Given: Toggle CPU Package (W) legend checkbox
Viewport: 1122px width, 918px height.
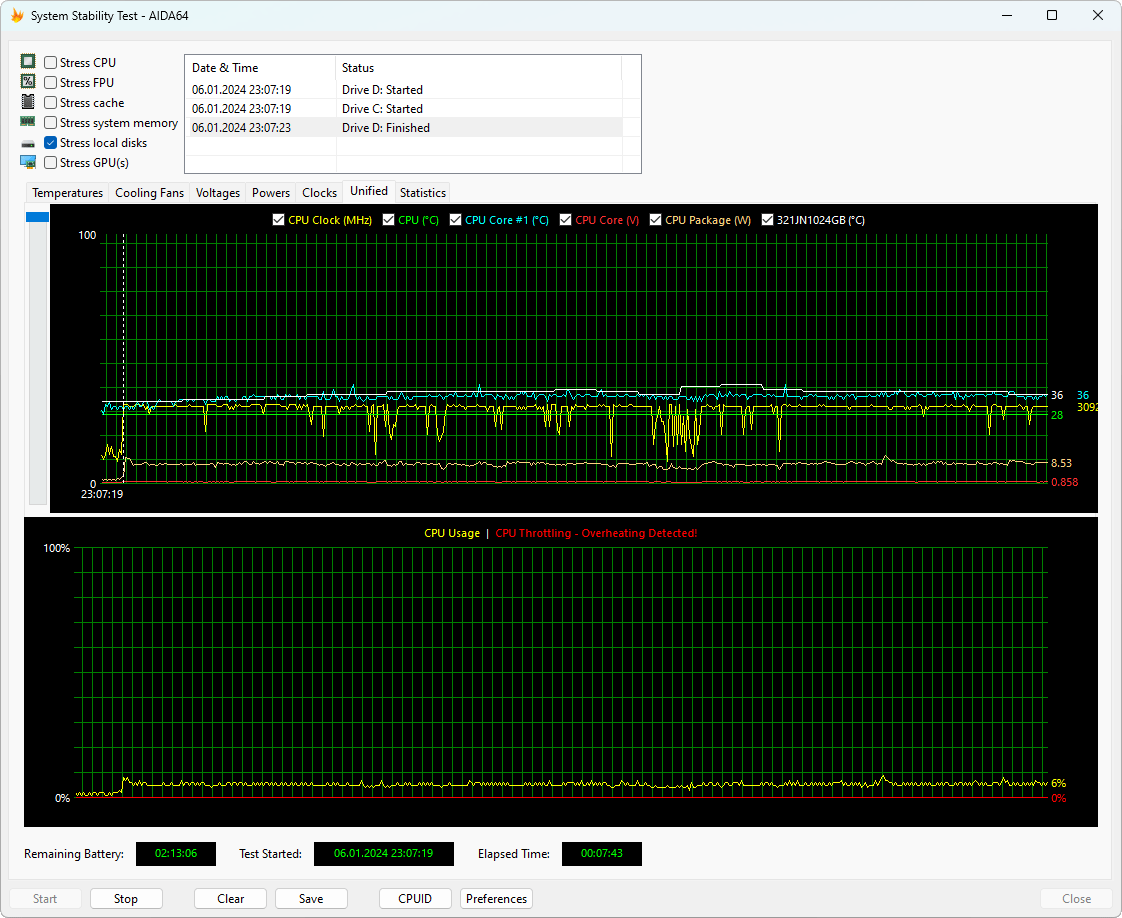Looking at the screenshot, I should [x=656, y=220].
